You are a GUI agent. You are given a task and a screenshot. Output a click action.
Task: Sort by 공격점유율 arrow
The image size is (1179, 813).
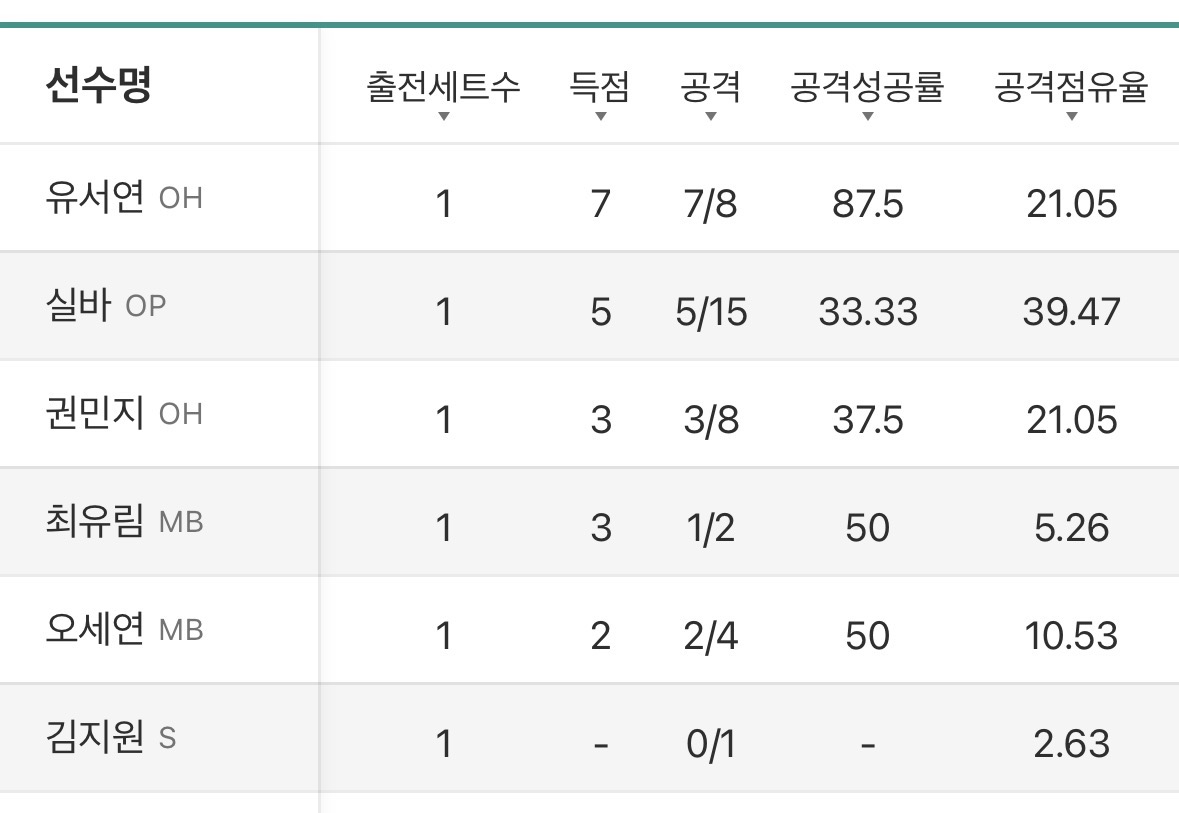pyautogui.click(x=1071, y=117)
